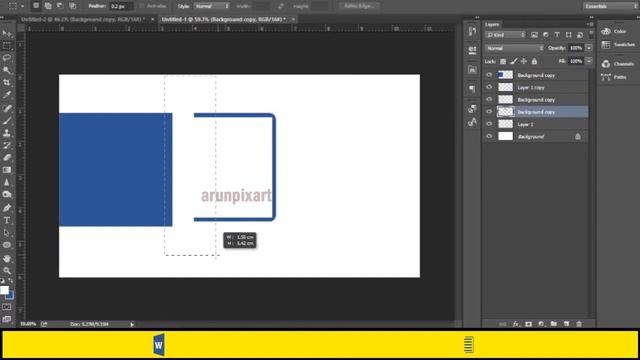Choose New Selection mode in options bar
The width and height of the screenshot is (640, 360).
(36, 6)
